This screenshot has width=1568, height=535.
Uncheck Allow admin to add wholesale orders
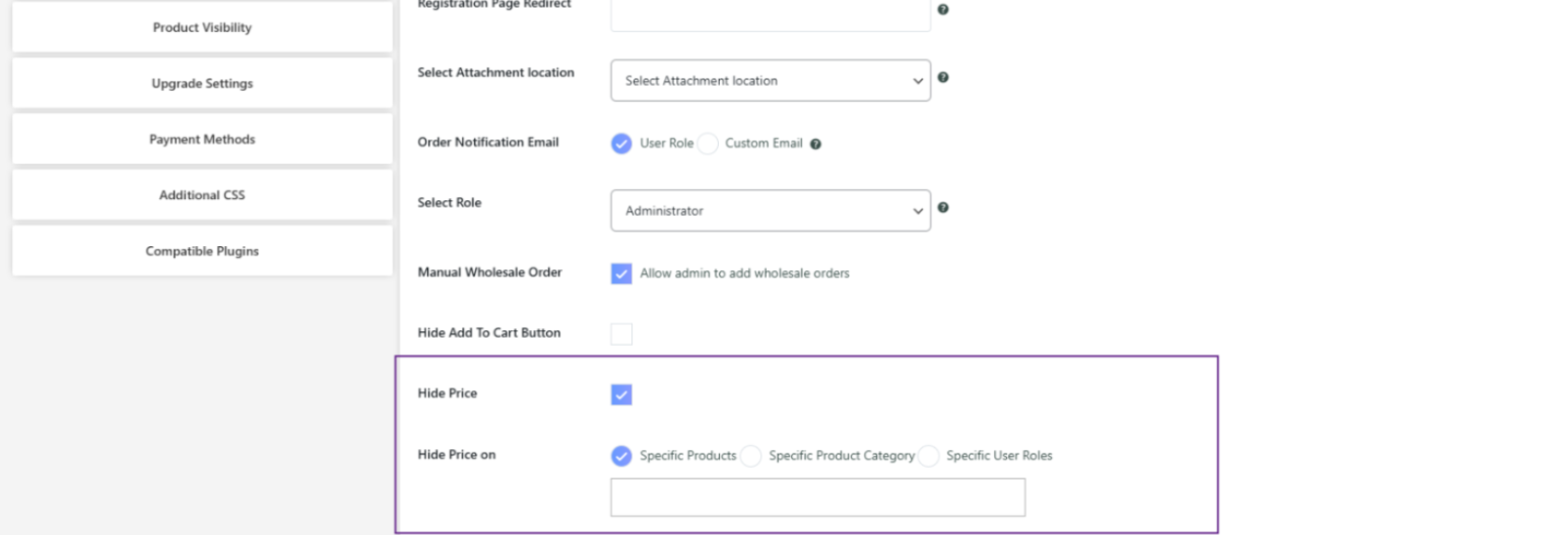point(622,273)
